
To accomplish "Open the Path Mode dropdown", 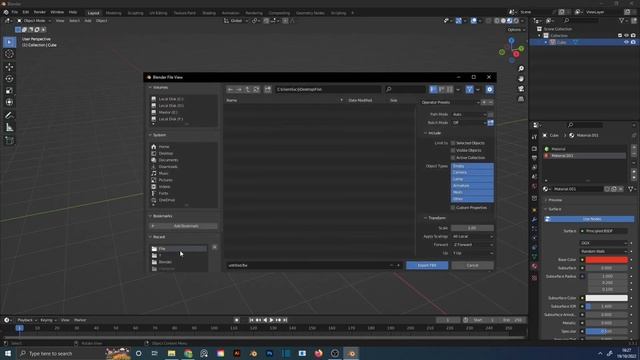I will [469, 114].
